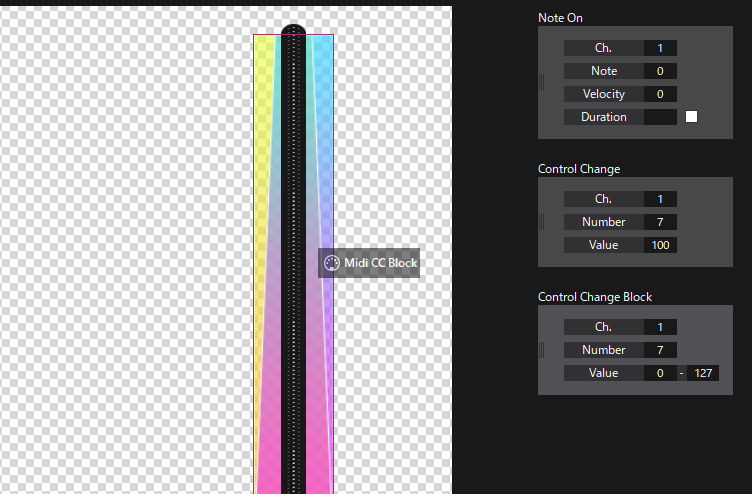Select the Control Change channel value
752x494 pixels.
tap(660, 199)
